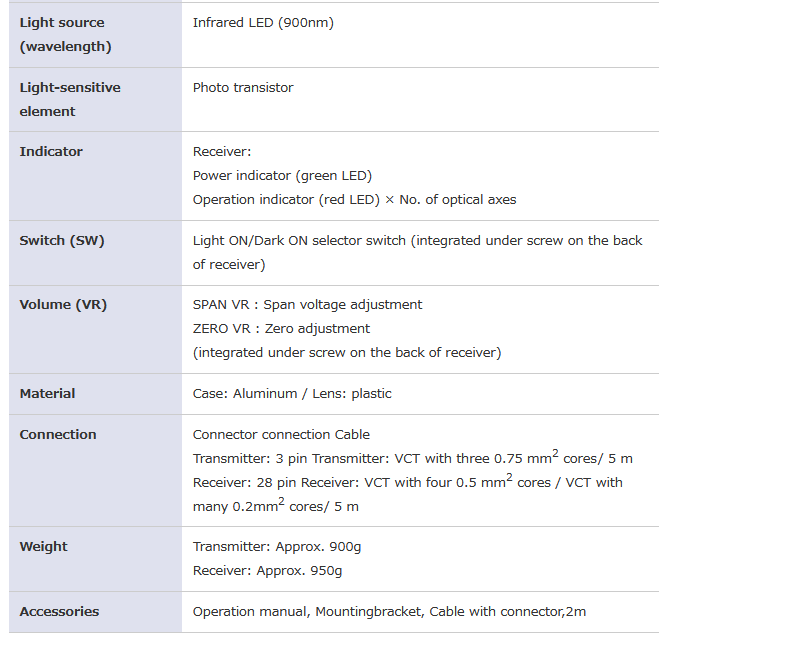This screenshot has height=655, width=799.
Task: Click the "ZERO VR : Zero adjustment" line
Action: point(281,328)
